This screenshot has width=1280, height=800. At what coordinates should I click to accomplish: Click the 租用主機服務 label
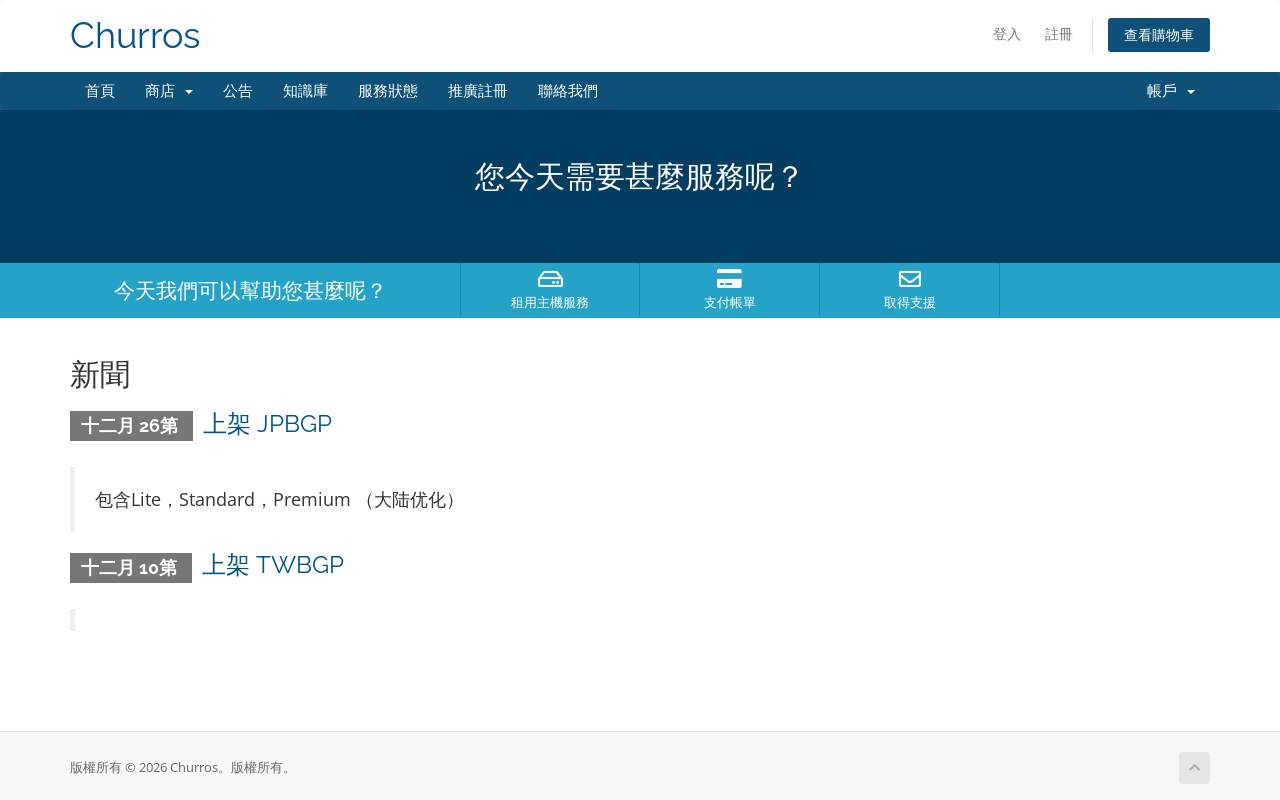tap(550, 303)
